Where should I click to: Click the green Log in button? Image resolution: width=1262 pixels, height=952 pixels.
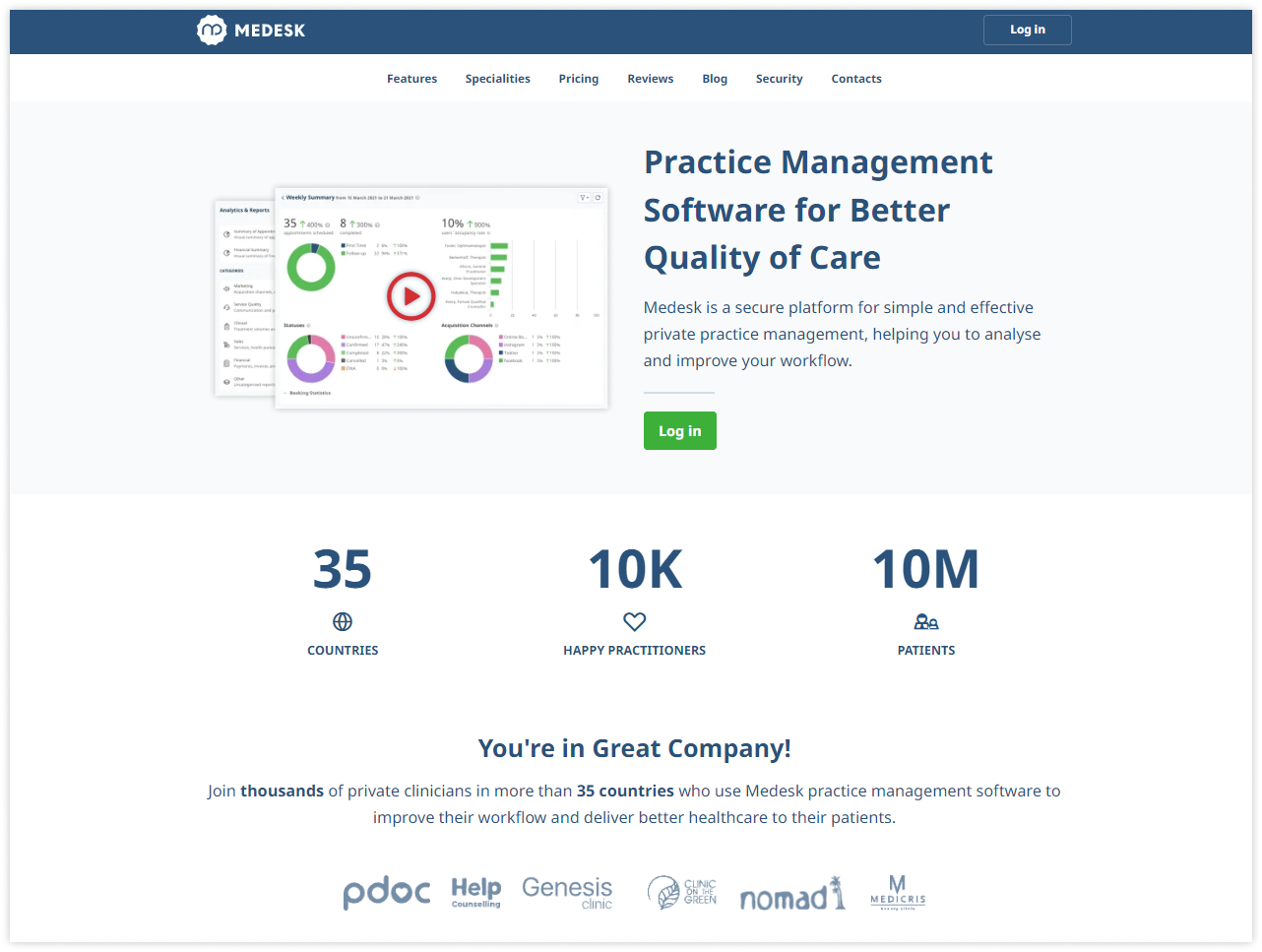pyautogui.click(x=679, y=430)
